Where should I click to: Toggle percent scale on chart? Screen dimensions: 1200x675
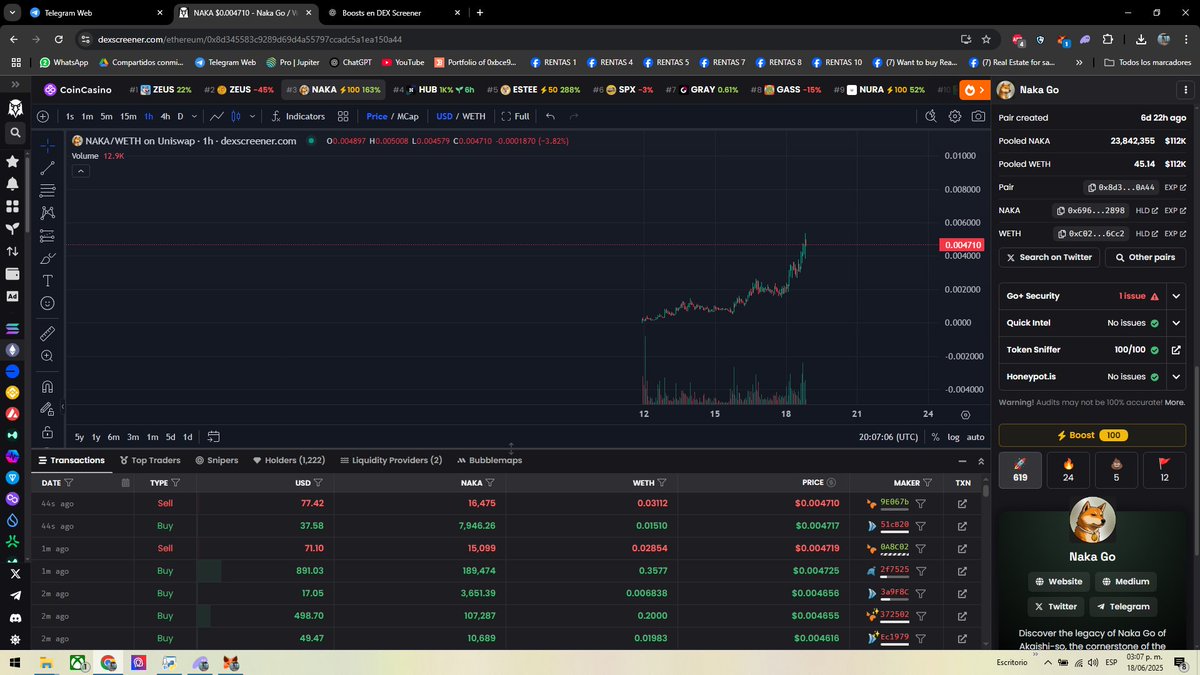935,437
